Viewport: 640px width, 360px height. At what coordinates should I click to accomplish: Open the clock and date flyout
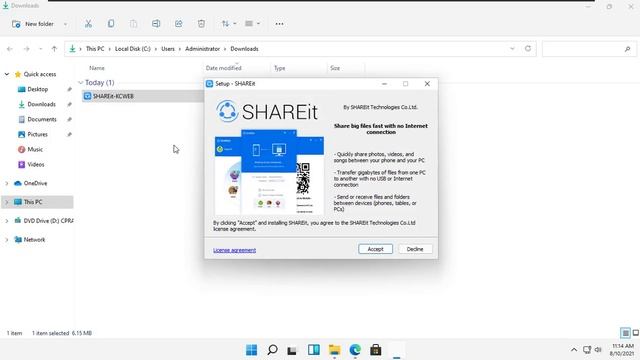[x=622, y=350]
